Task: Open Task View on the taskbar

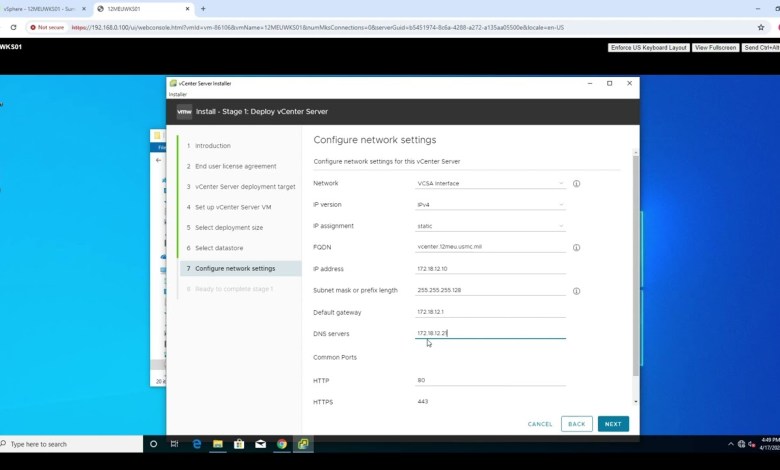Action: [174, 444]
